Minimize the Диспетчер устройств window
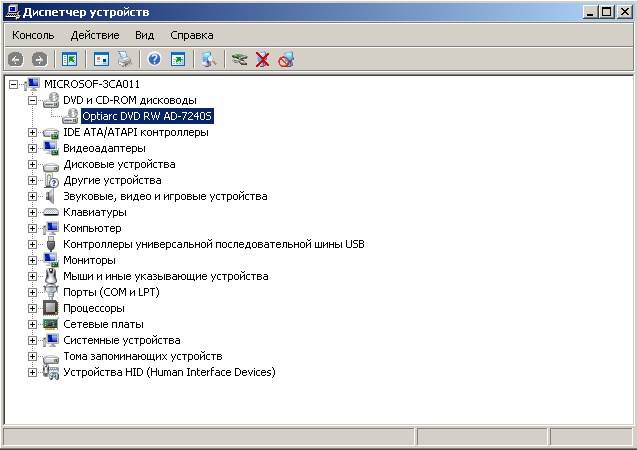637x450 pixels. (590, 12)
